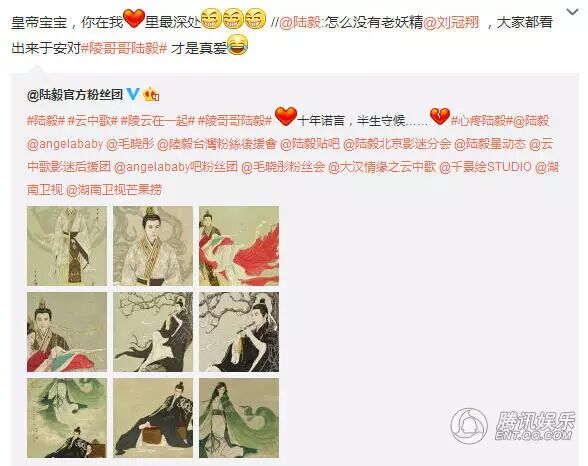Open the emperor portrait thumbnail in top row
Image resolution: width=588 pixels, height=466 pixels.
pyautogui.click(x=153, y=246)
